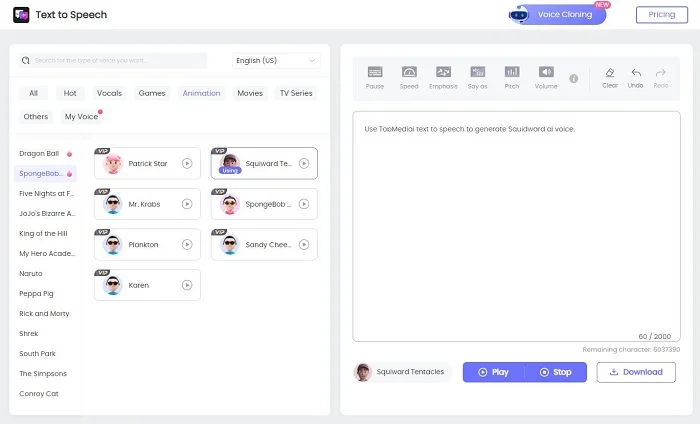The image size is (700, 424).
Task: Open the English (US) language dropdown
Action: point(276,60)
